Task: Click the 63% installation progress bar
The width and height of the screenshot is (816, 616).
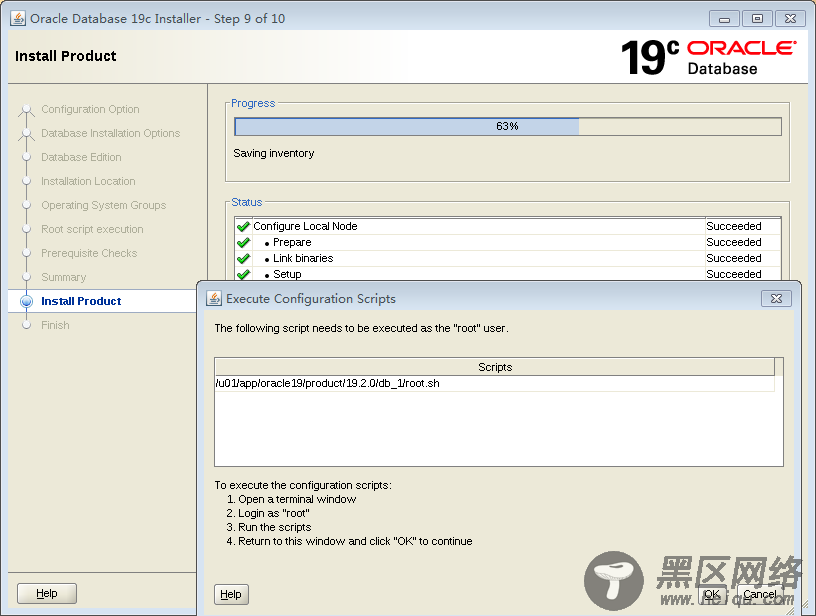Action: pos(507,126)
